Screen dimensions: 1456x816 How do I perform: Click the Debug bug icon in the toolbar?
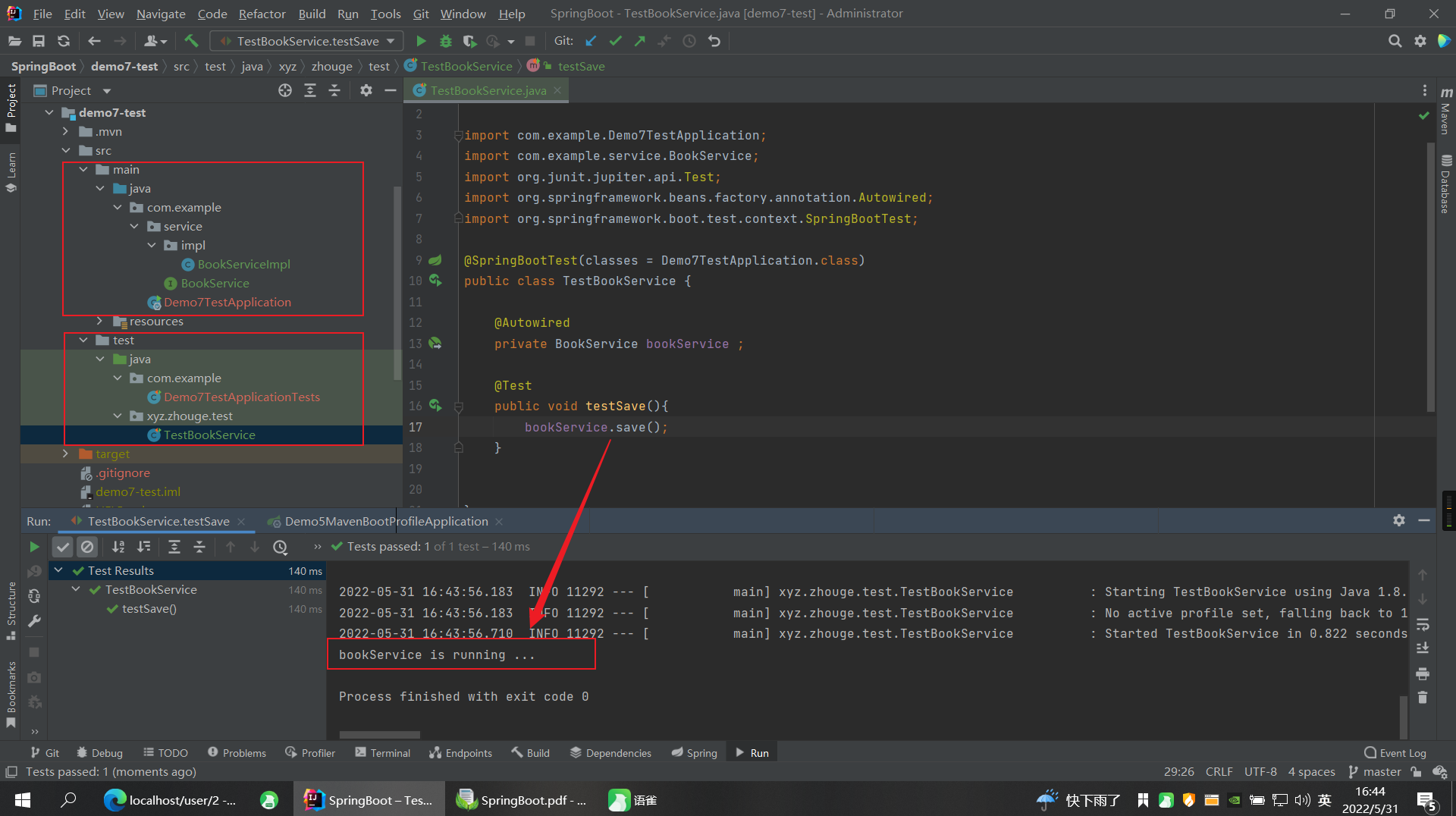point(446,41)
